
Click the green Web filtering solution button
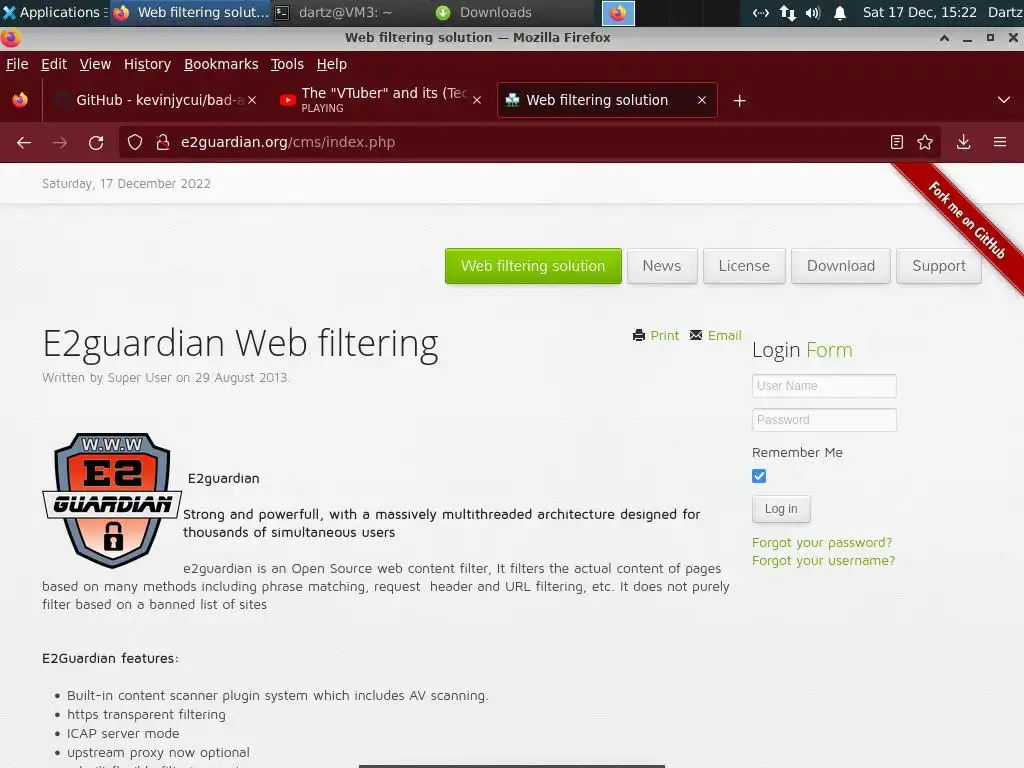pos(533,266)
